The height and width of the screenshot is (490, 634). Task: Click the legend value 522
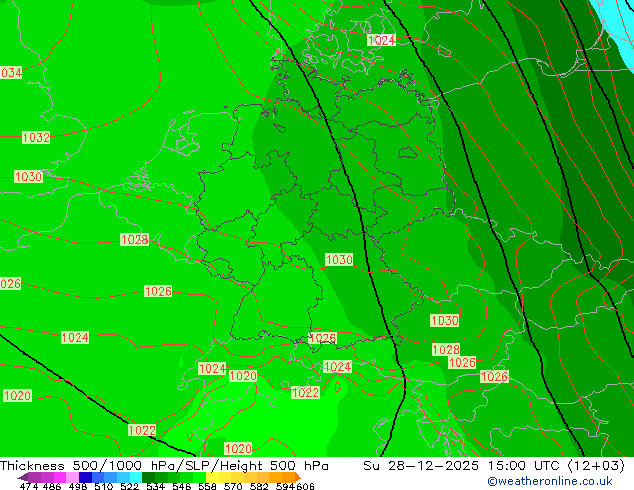click(129, 486)
